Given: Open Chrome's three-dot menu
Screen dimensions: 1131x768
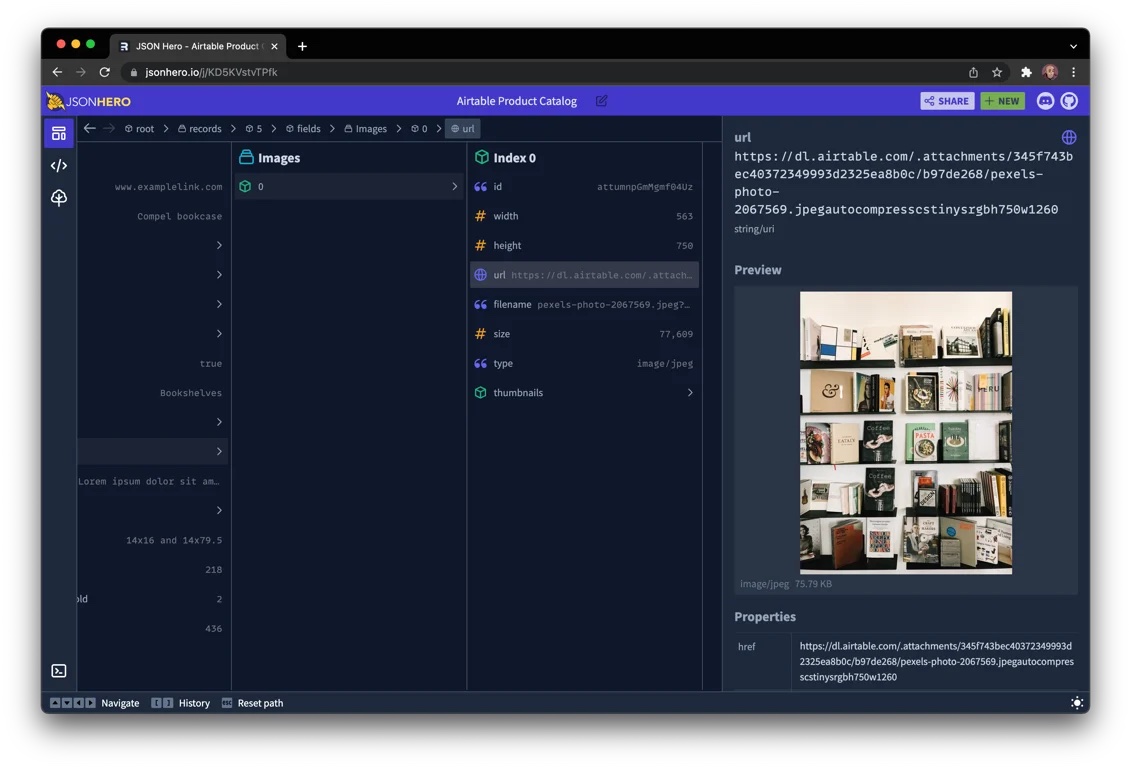Looking at the screenshot, I should [1073, 72].
